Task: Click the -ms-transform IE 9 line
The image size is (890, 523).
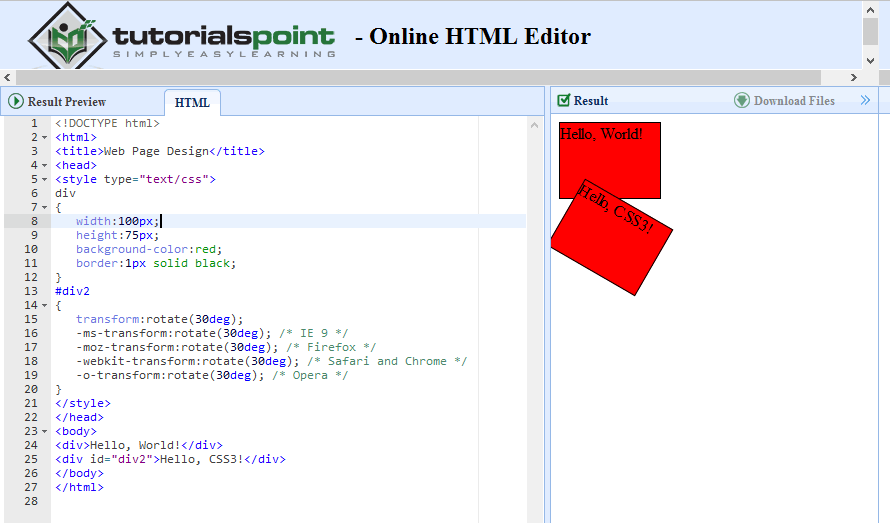Action: click(x=212, y=333)
